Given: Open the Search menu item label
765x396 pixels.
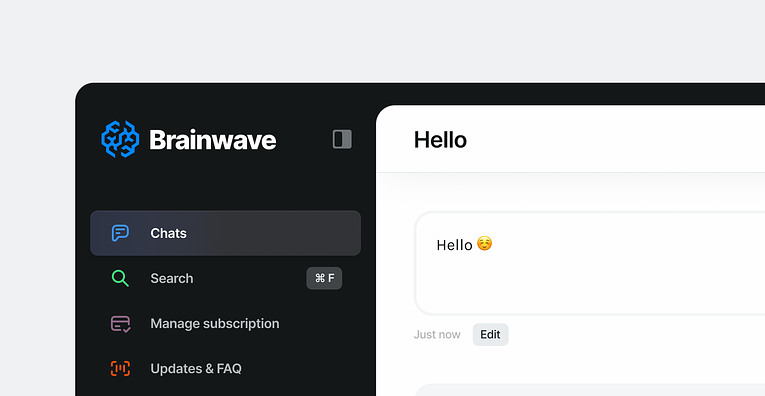Looking at the screenshot, I should coord(172,278).
